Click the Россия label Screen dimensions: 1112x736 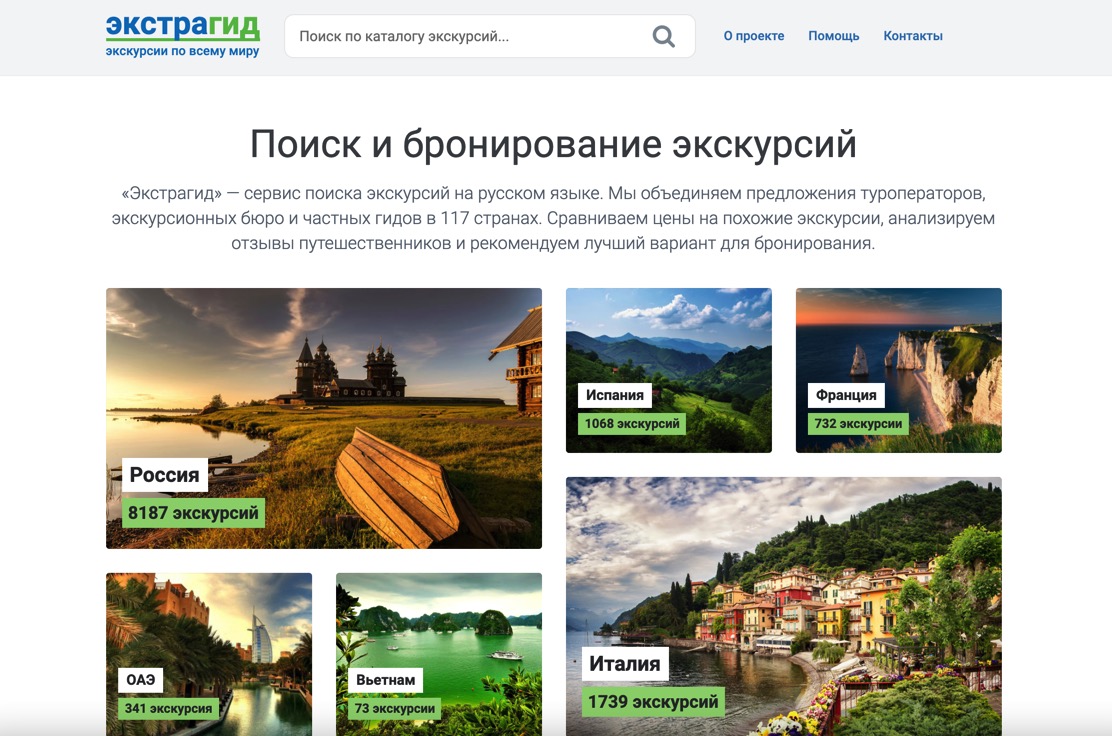165,474
